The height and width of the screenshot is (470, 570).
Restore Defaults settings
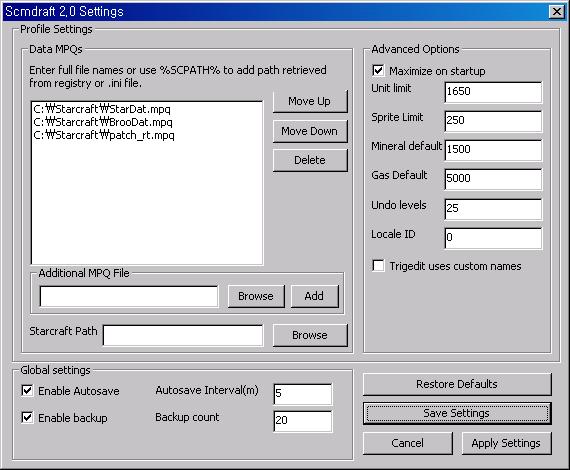[457, 384]
